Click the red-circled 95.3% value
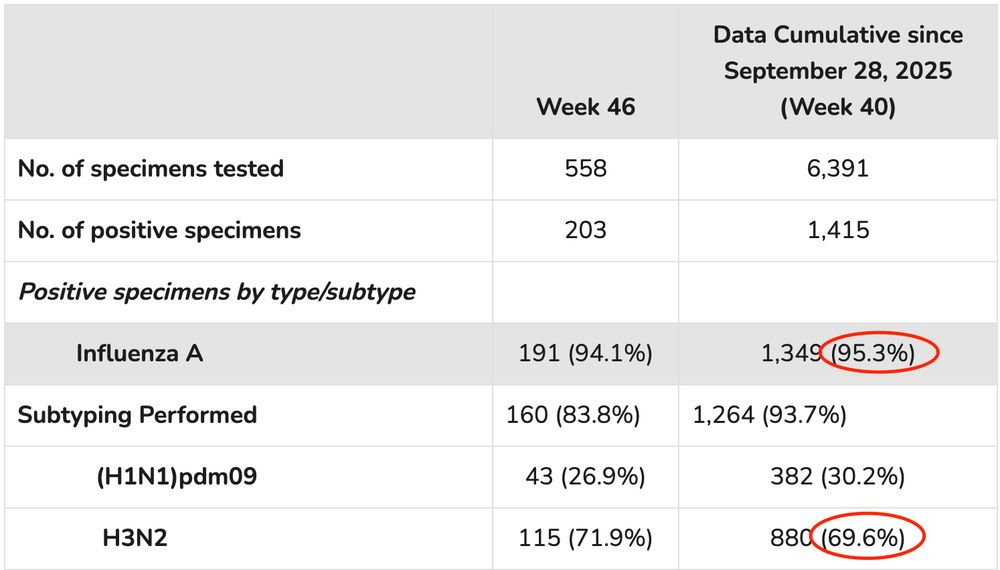 (x=879, y=353)
